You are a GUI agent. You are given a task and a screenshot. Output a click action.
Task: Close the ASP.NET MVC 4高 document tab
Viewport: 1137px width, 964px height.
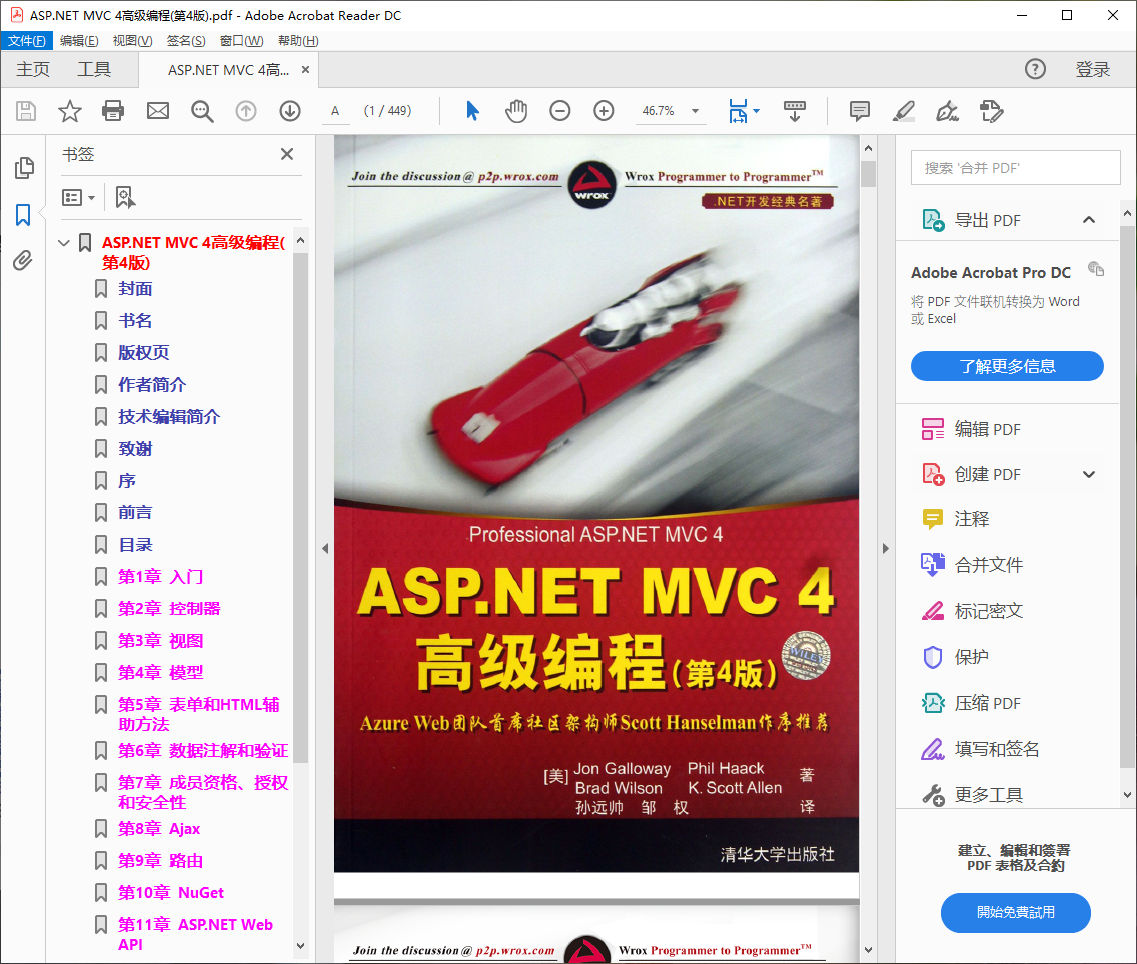(x=305, y=69)
